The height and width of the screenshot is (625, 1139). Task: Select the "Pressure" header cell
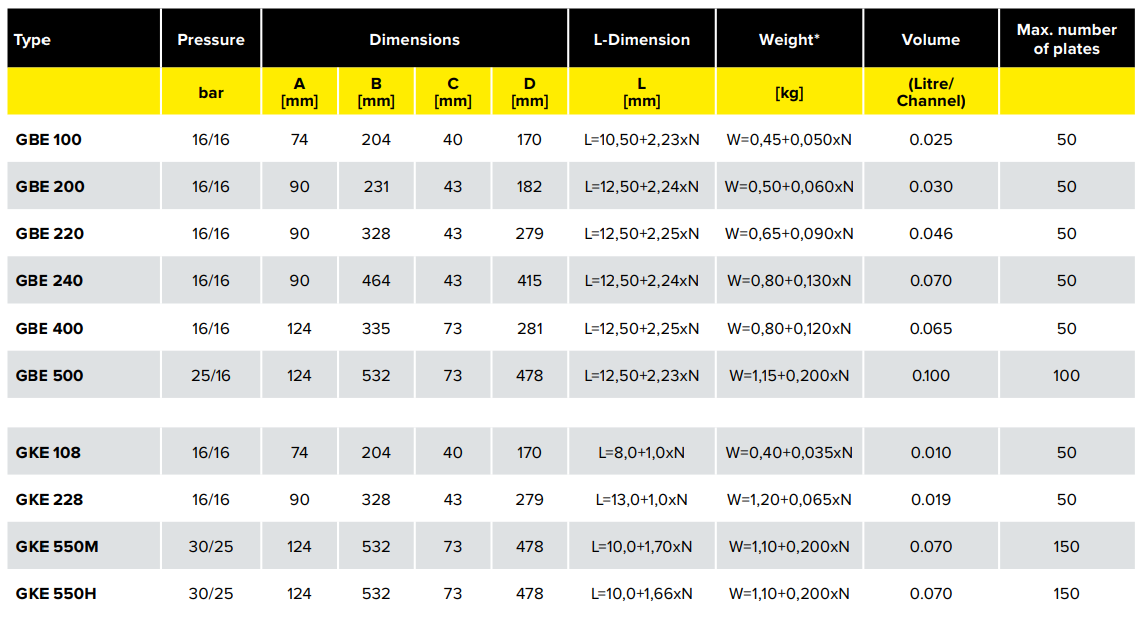coord(211,39)
